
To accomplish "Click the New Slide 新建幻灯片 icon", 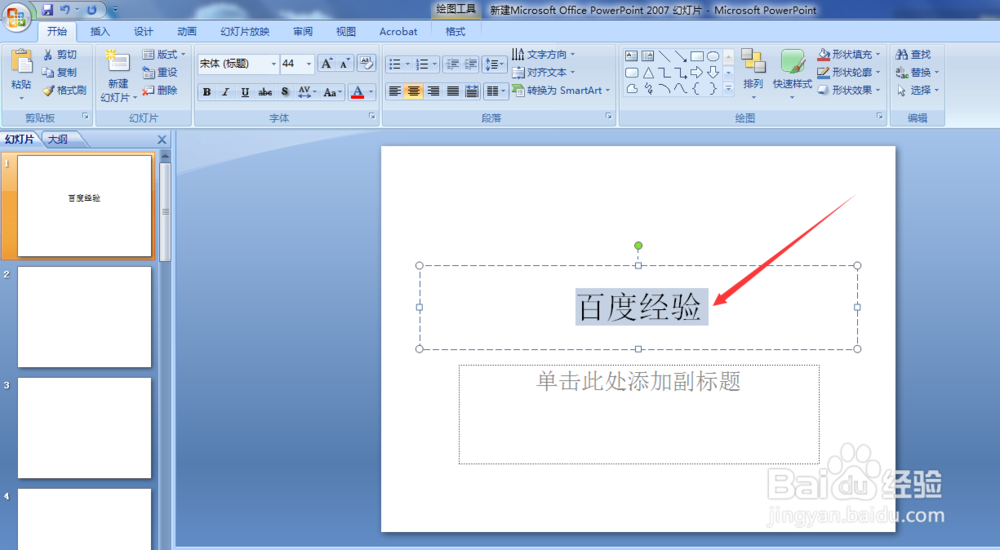I will pos(117,61).
